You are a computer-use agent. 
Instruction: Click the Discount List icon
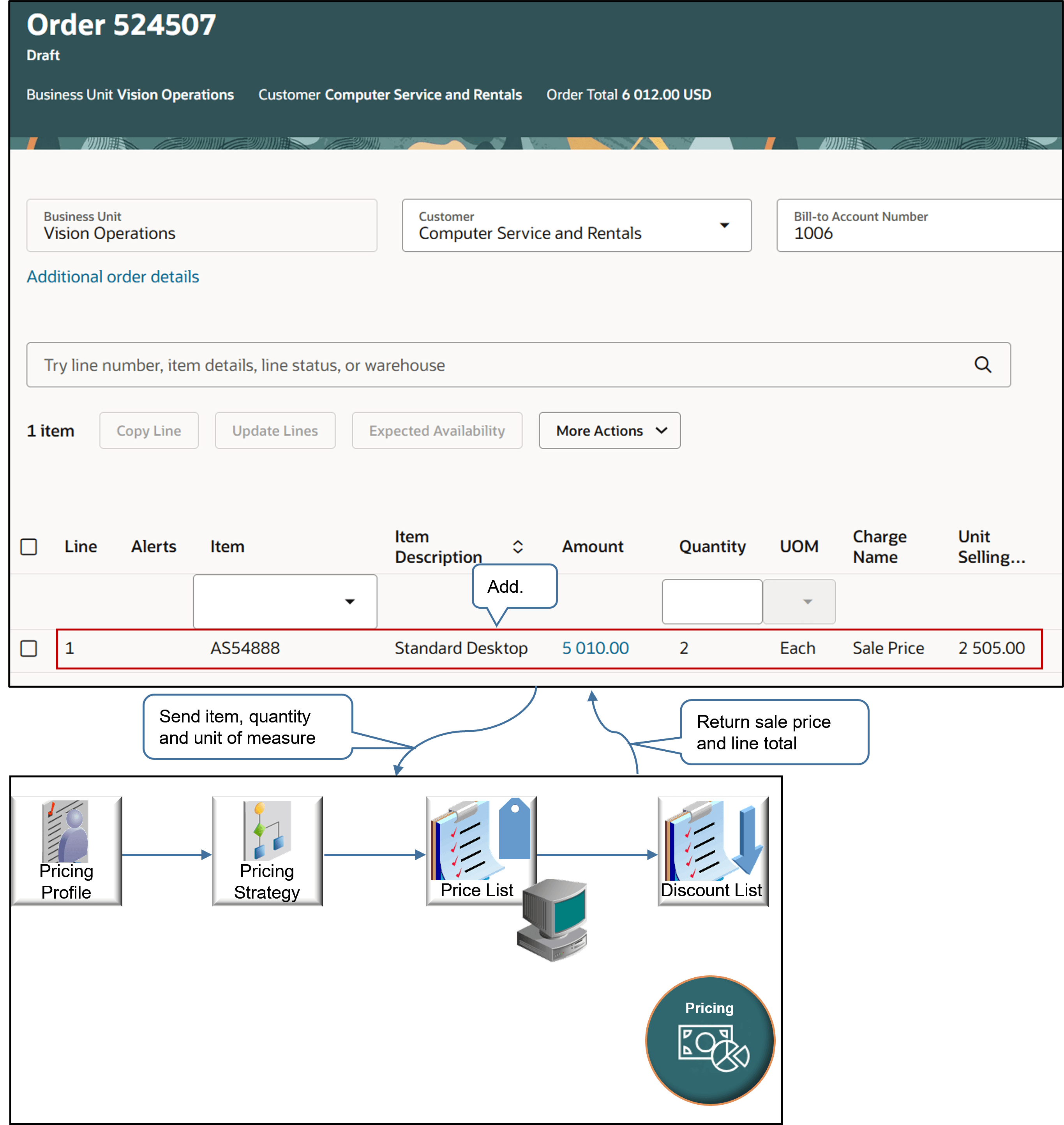click(712, 850)
